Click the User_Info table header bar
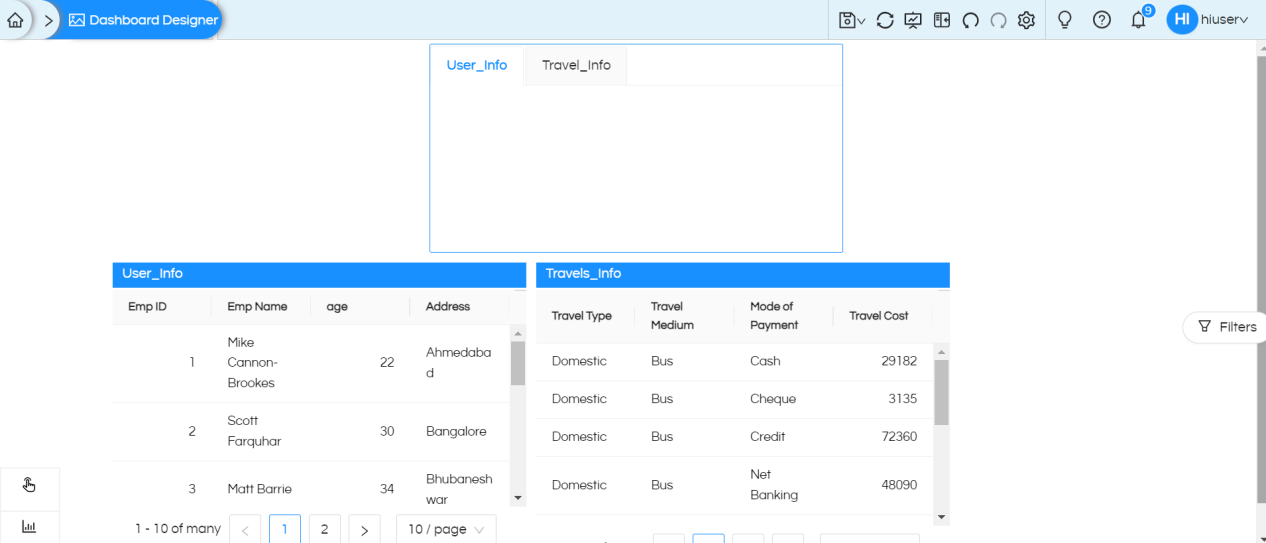Screen dimensions: 1266x543 (x=319, y=274)
